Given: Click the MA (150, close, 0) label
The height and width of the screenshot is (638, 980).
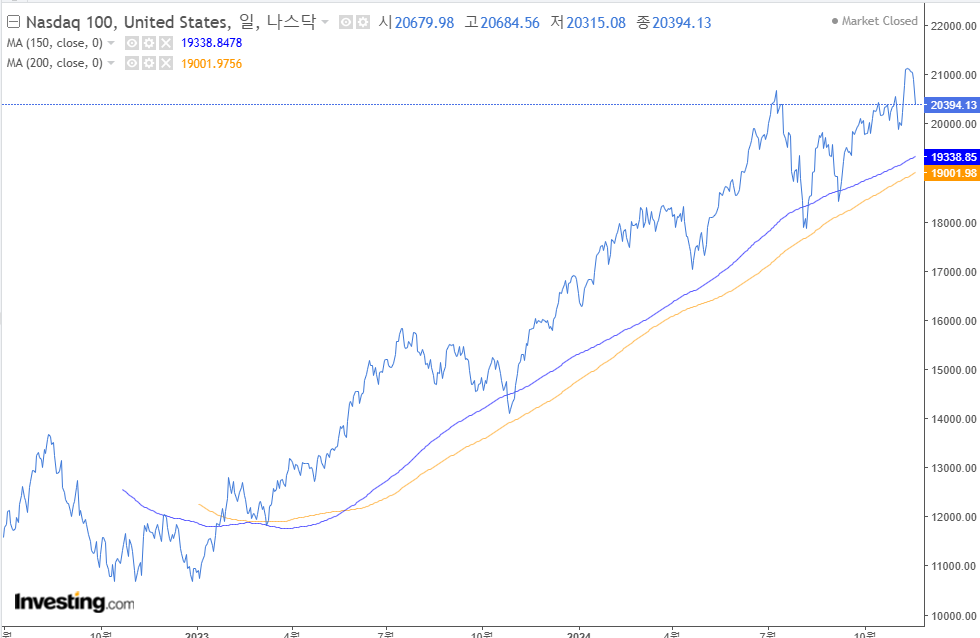Looking at the screenshot, I should coord(54,43).
